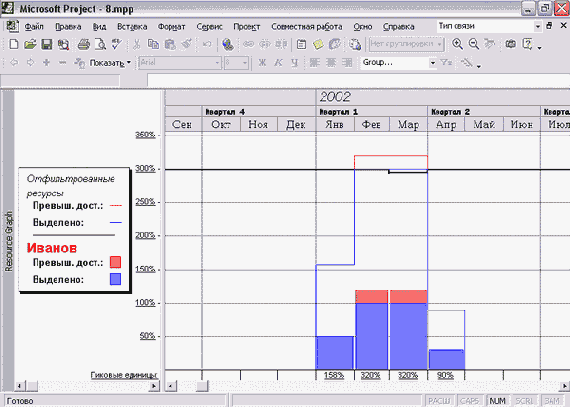Open a file with folder icon
Viewport: 570px width, 407px height.
tap(30, 44)
